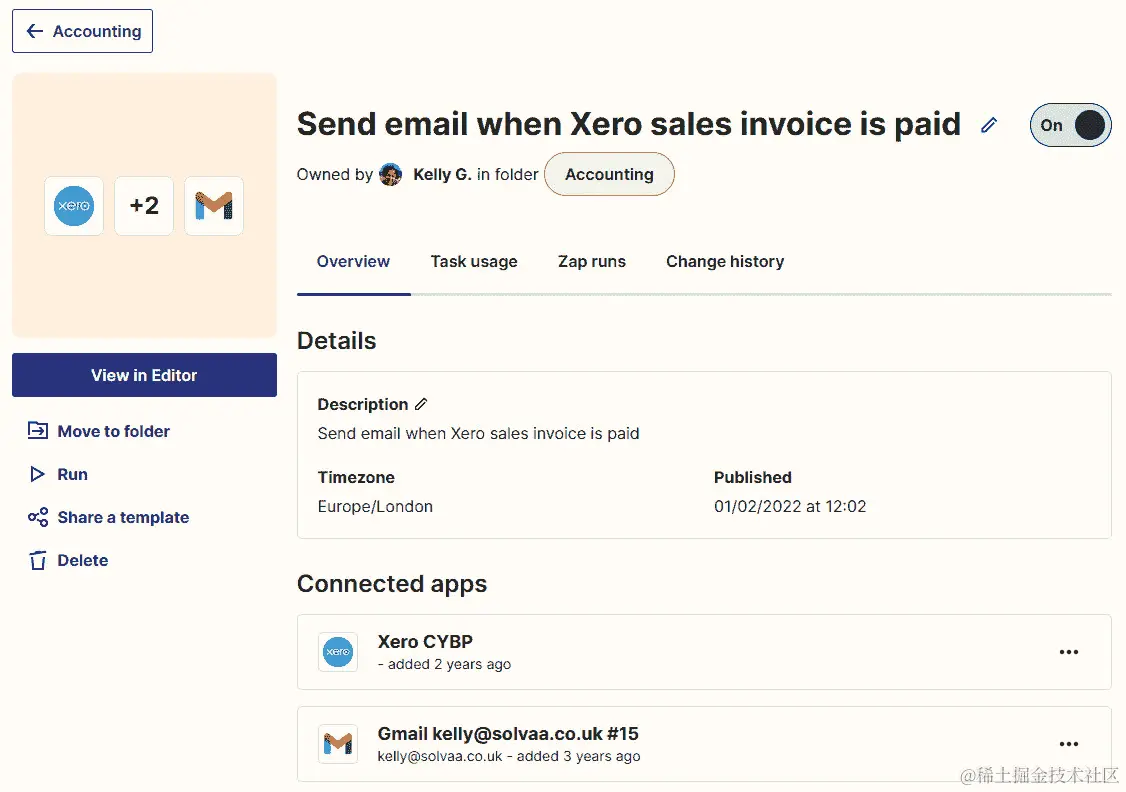Click the View in Editor button
1126x792 pixels.
(144, 375)
